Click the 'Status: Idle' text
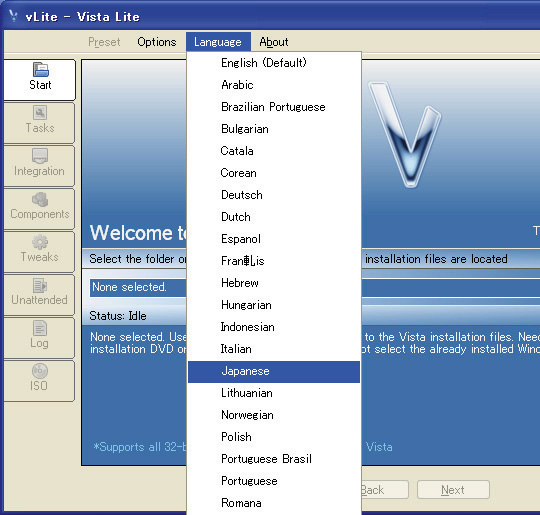The height and width of the screenshot is (515, 540). (118, 316)
